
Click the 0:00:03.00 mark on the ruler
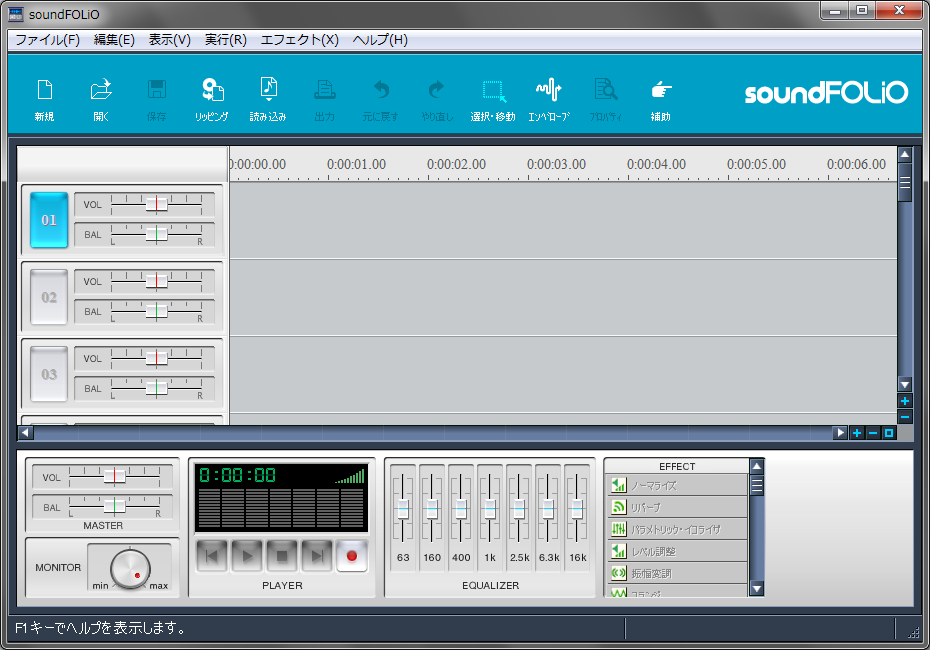click(x=556, y=164)
